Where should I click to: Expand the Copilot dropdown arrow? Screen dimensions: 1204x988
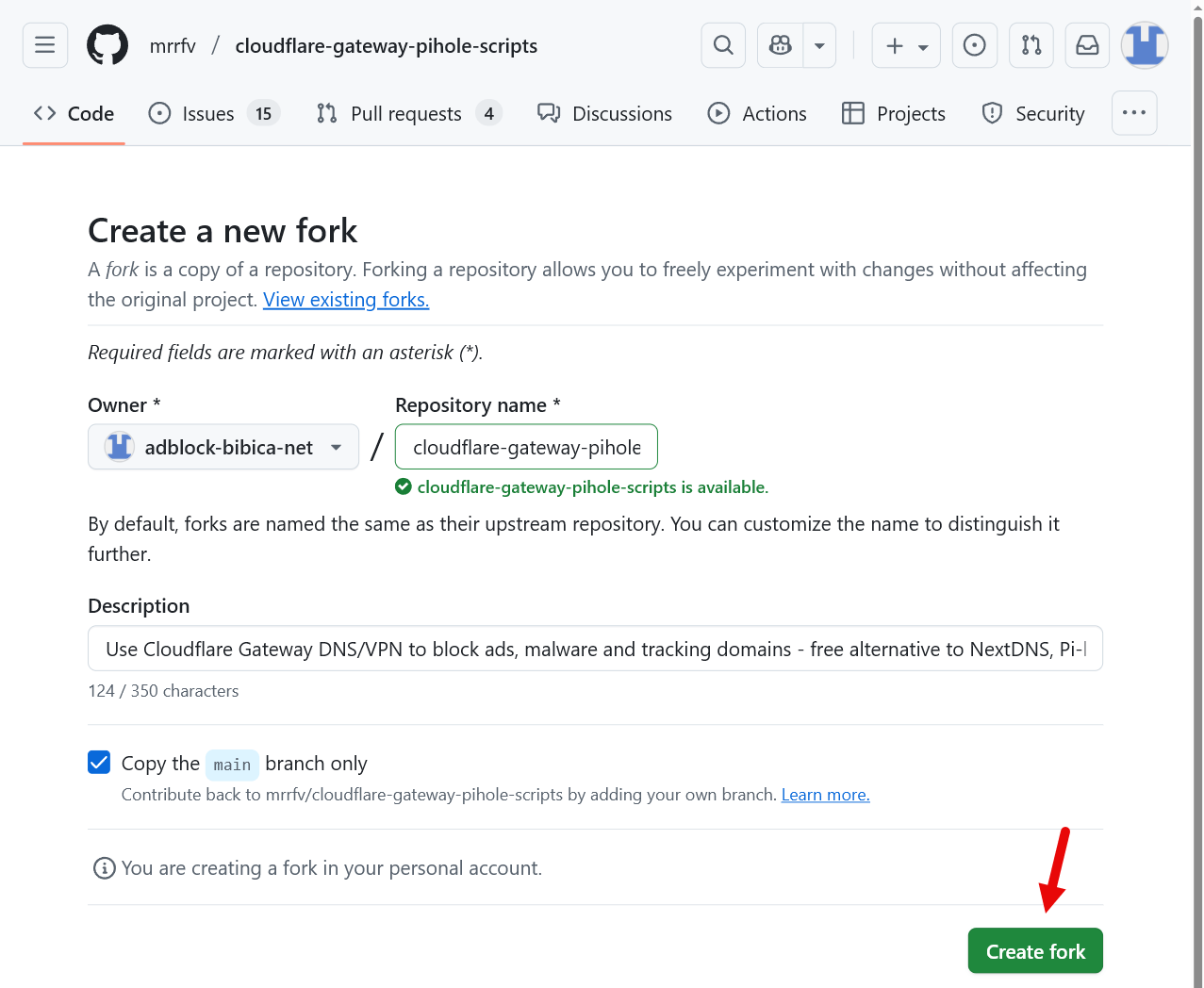(819, 45)
